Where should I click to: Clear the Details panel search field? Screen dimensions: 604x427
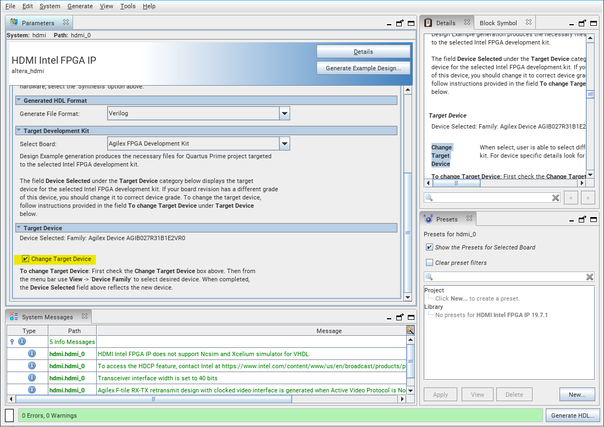coord(555,198)
